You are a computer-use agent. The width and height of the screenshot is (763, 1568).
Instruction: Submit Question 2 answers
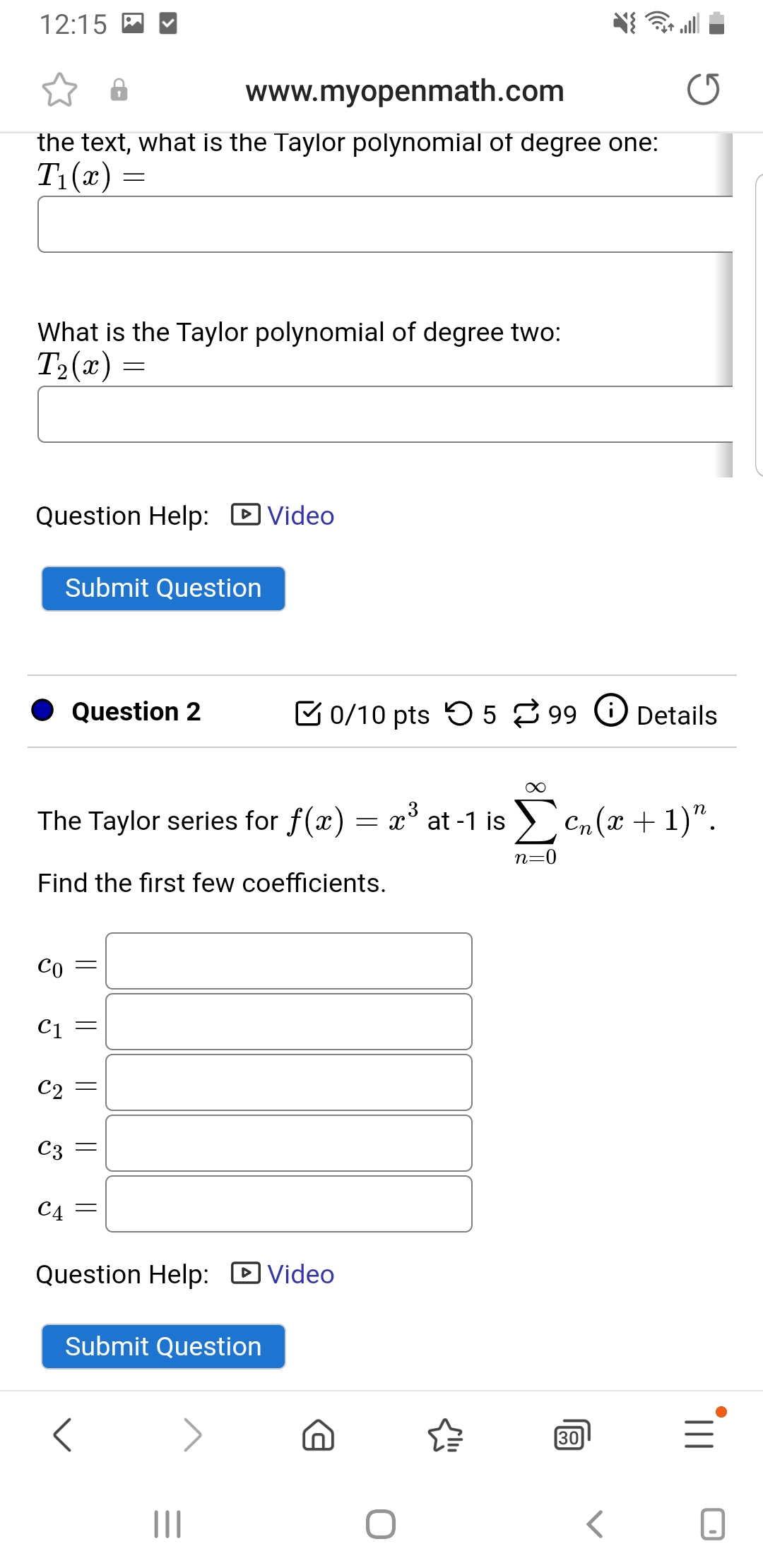pos(162,1346)
